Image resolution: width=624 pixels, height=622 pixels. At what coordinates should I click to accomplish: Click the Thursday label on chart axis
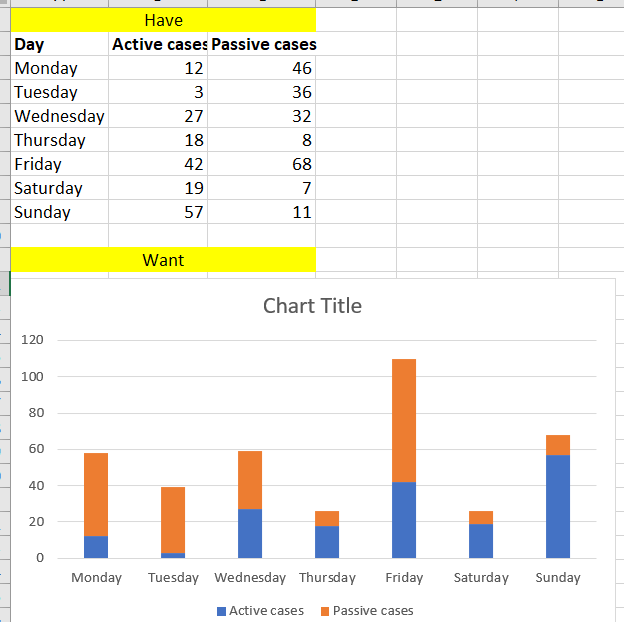[327, 578]
